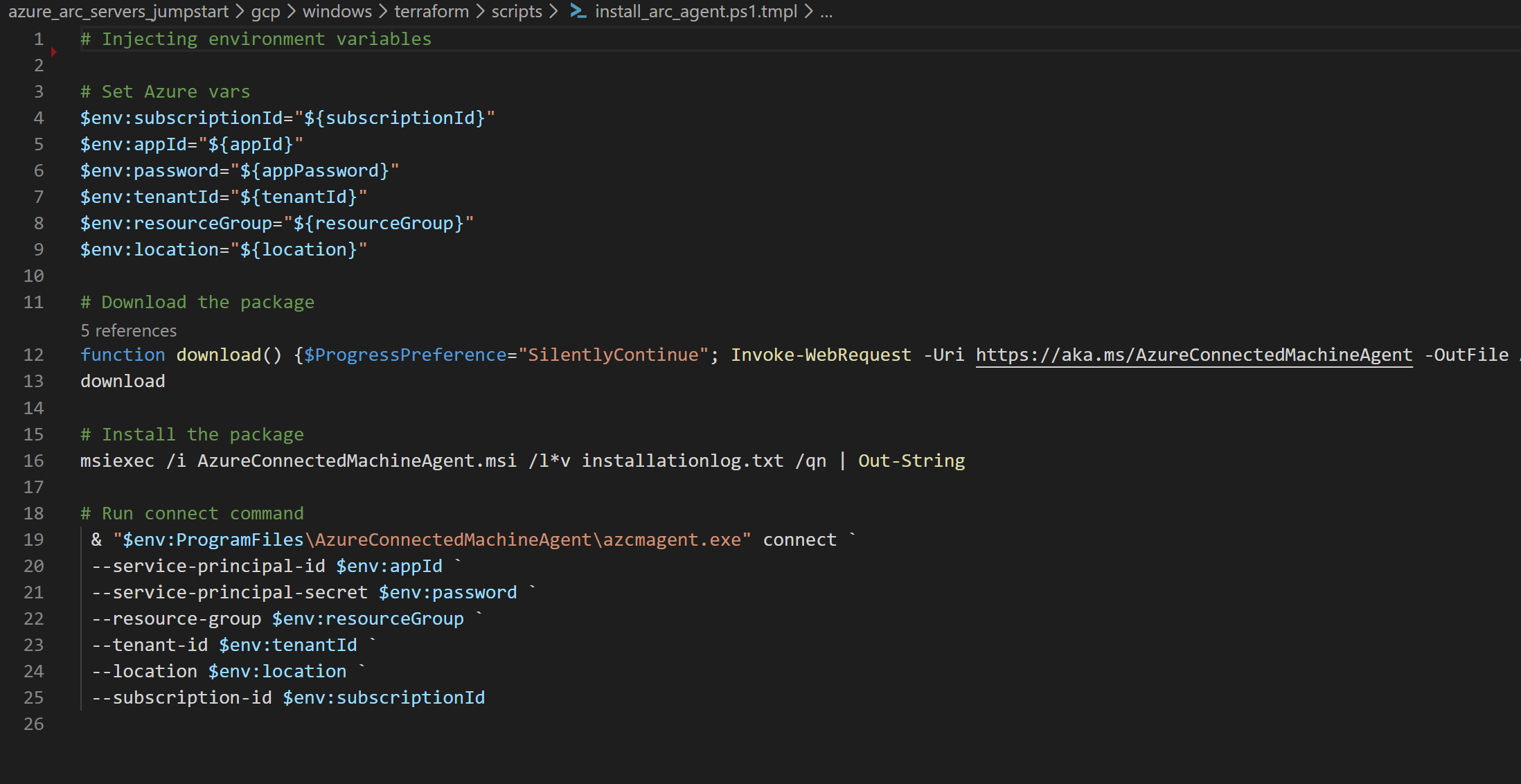The height and width of the screenshot is (784, 1521).
Task: Click $ProgressPreference variable on line 12
Action: click(x=405, y=355)
